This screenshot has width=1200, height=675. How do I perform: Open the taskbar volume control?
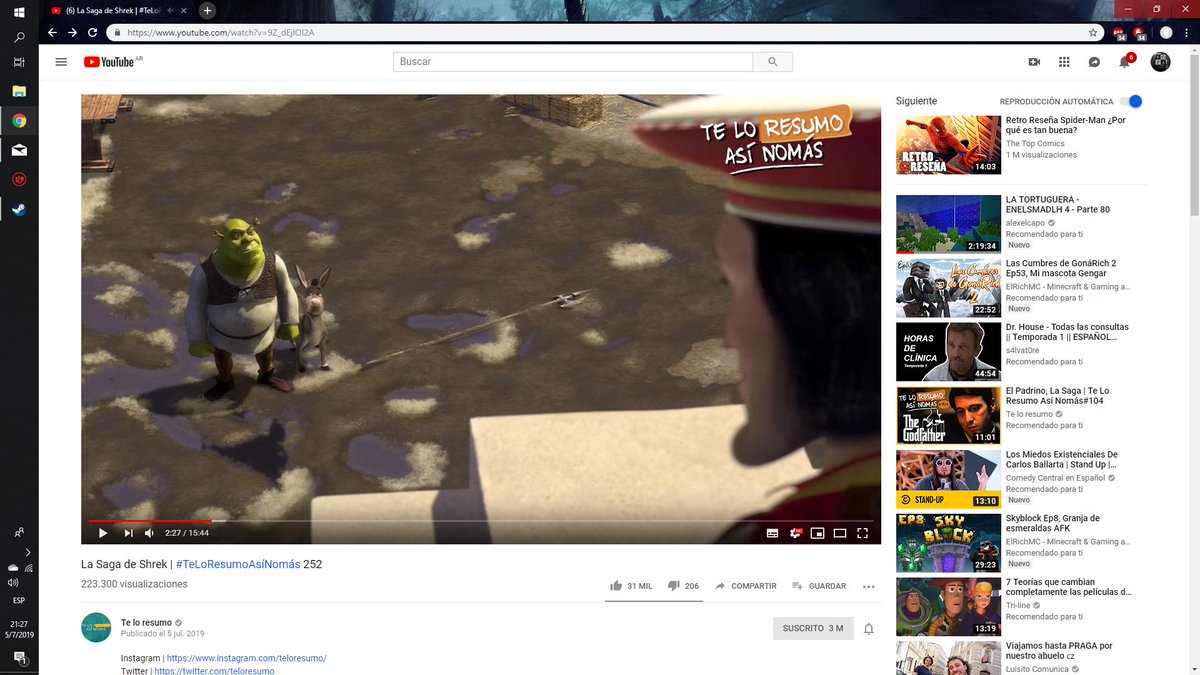point(12,582)
